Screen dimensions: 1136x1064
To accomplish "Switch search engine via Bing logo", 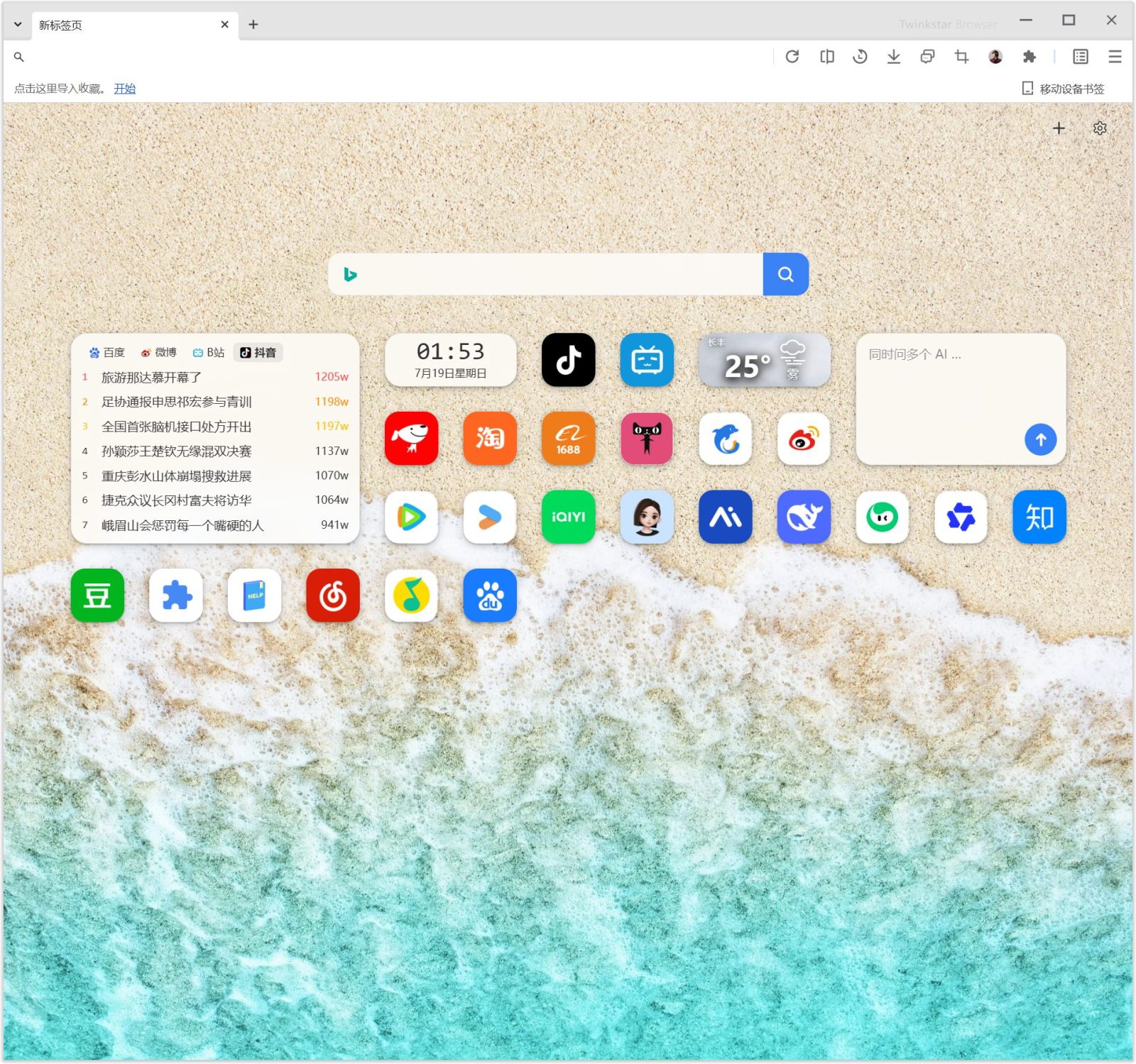I will [x=350, y=274].
